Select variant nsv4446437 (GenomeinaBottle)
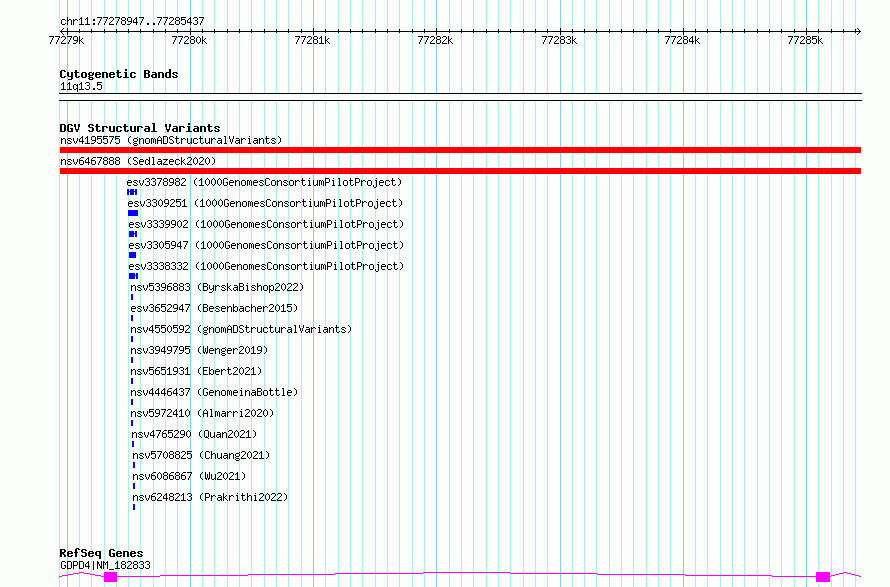Viewport: 890px width, 587px height. point(214,392)
